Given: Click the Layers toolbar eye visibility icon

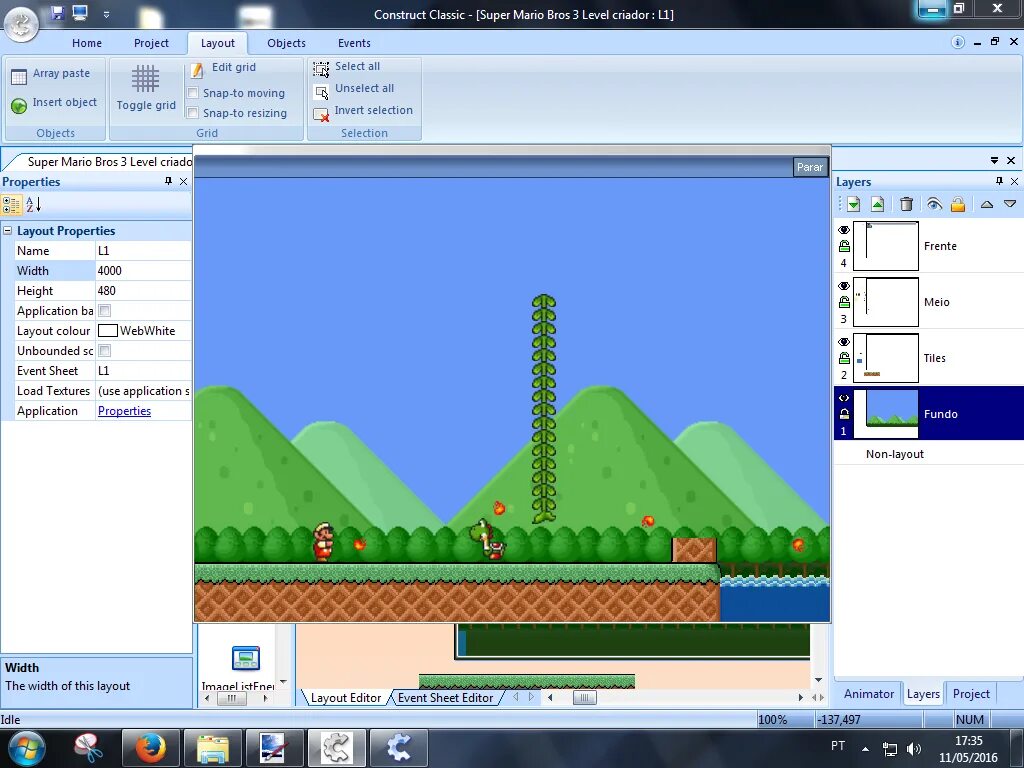Looking at the screenshot, I should 934,204.
